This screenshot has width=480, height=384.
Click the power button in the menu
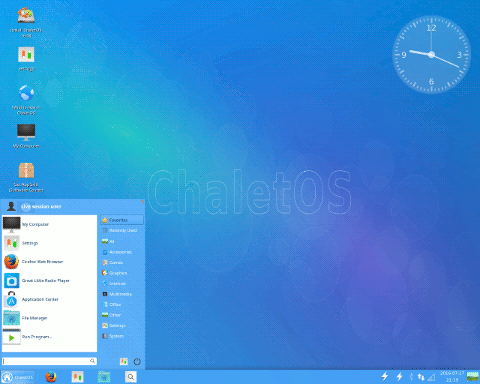point(137,361)
